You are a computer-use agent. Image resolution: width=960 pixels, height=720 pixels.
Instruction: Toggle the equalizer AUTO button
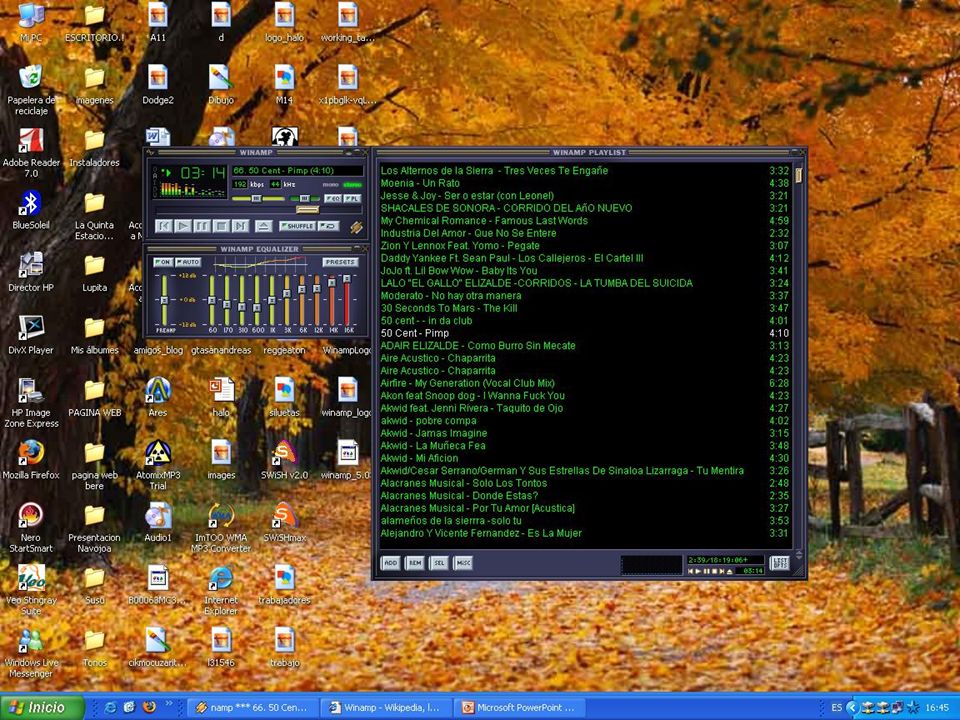(x=189, y=262)
